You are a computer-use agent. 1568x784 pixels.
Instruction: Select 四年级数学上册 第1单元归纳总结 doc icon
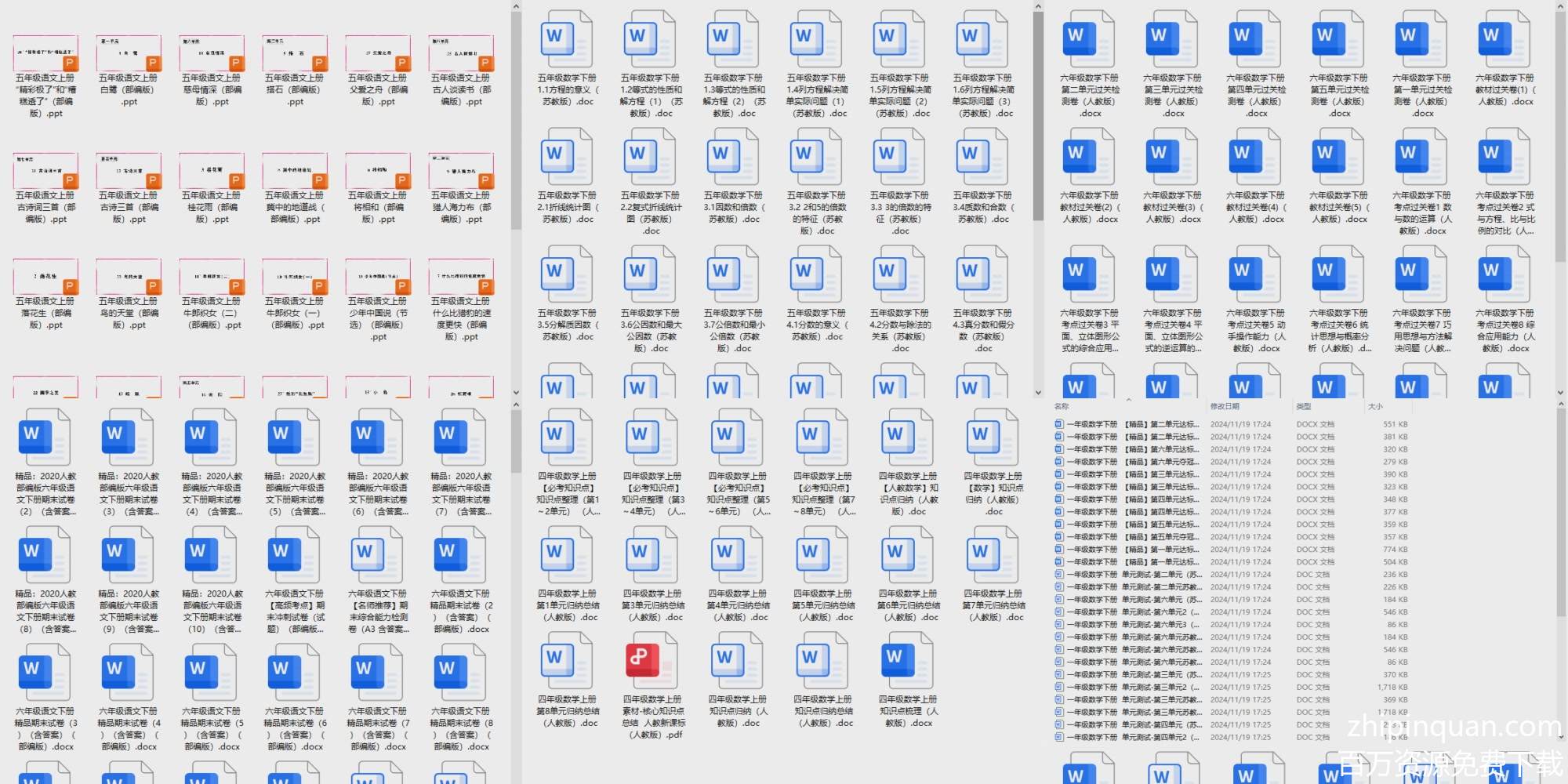tap(568, 555)
